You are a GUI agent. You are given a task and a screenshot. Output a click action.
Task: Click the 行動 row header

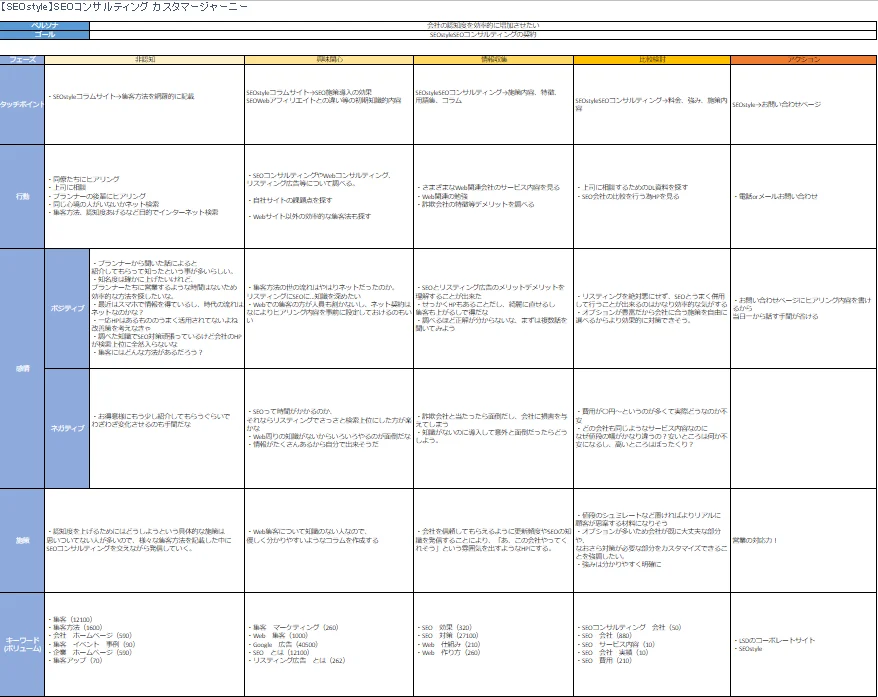(x=23, y=196)
